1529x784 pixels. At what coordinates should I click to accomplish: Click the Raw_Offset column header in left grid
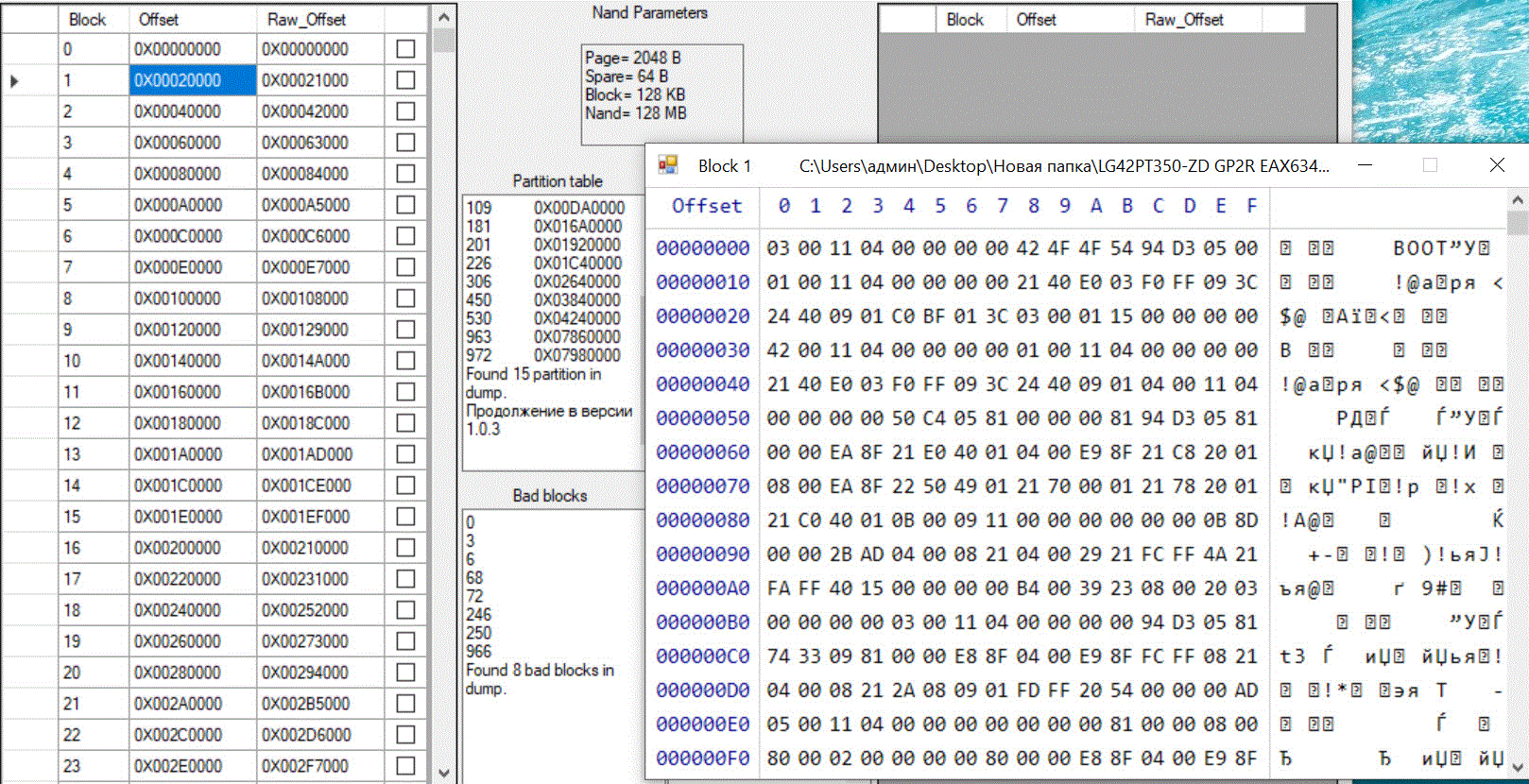pos(307,19)
